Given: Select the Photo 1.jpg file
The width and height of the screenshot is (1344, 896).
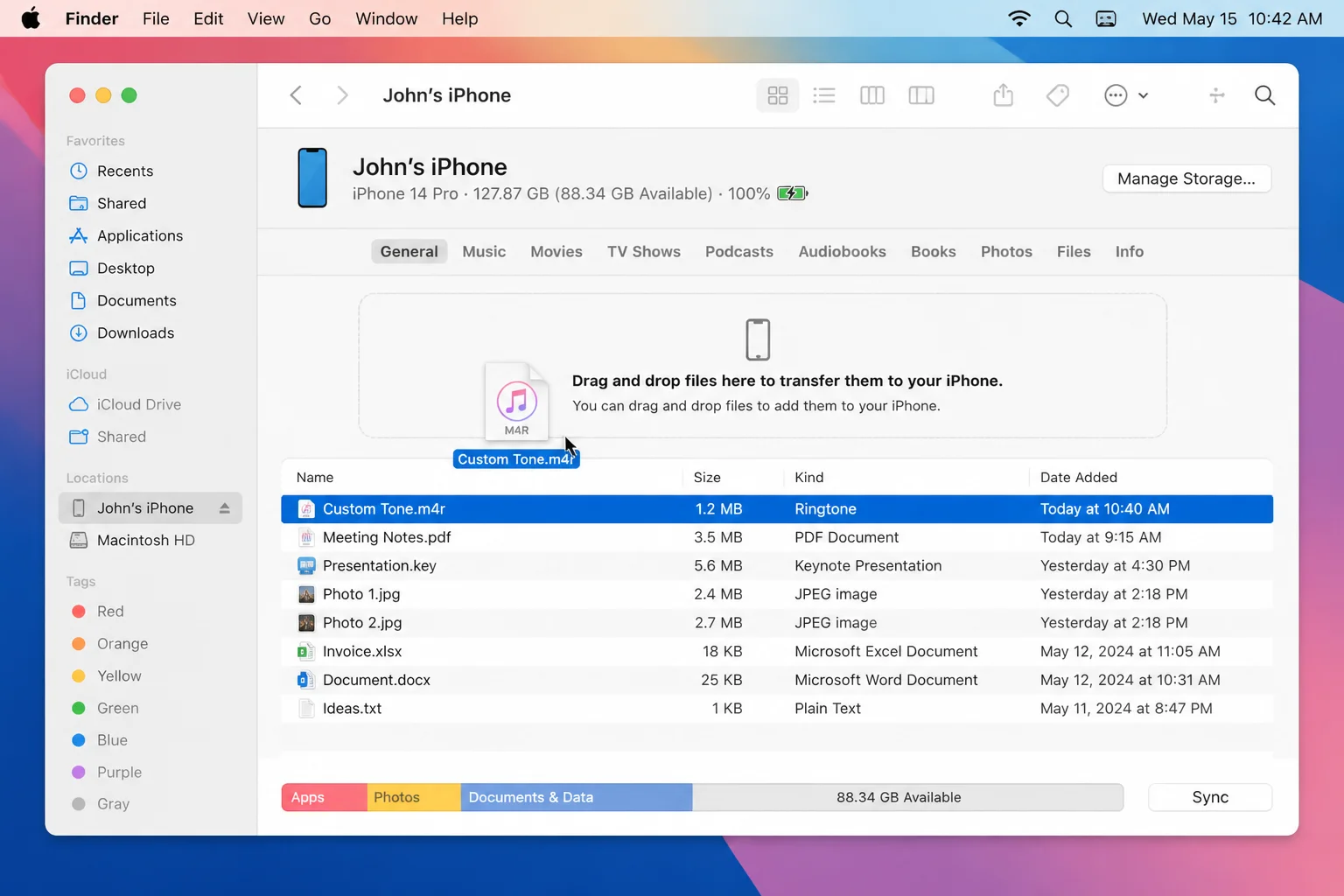Looking at the screenshot, I should tap(777, 594).
